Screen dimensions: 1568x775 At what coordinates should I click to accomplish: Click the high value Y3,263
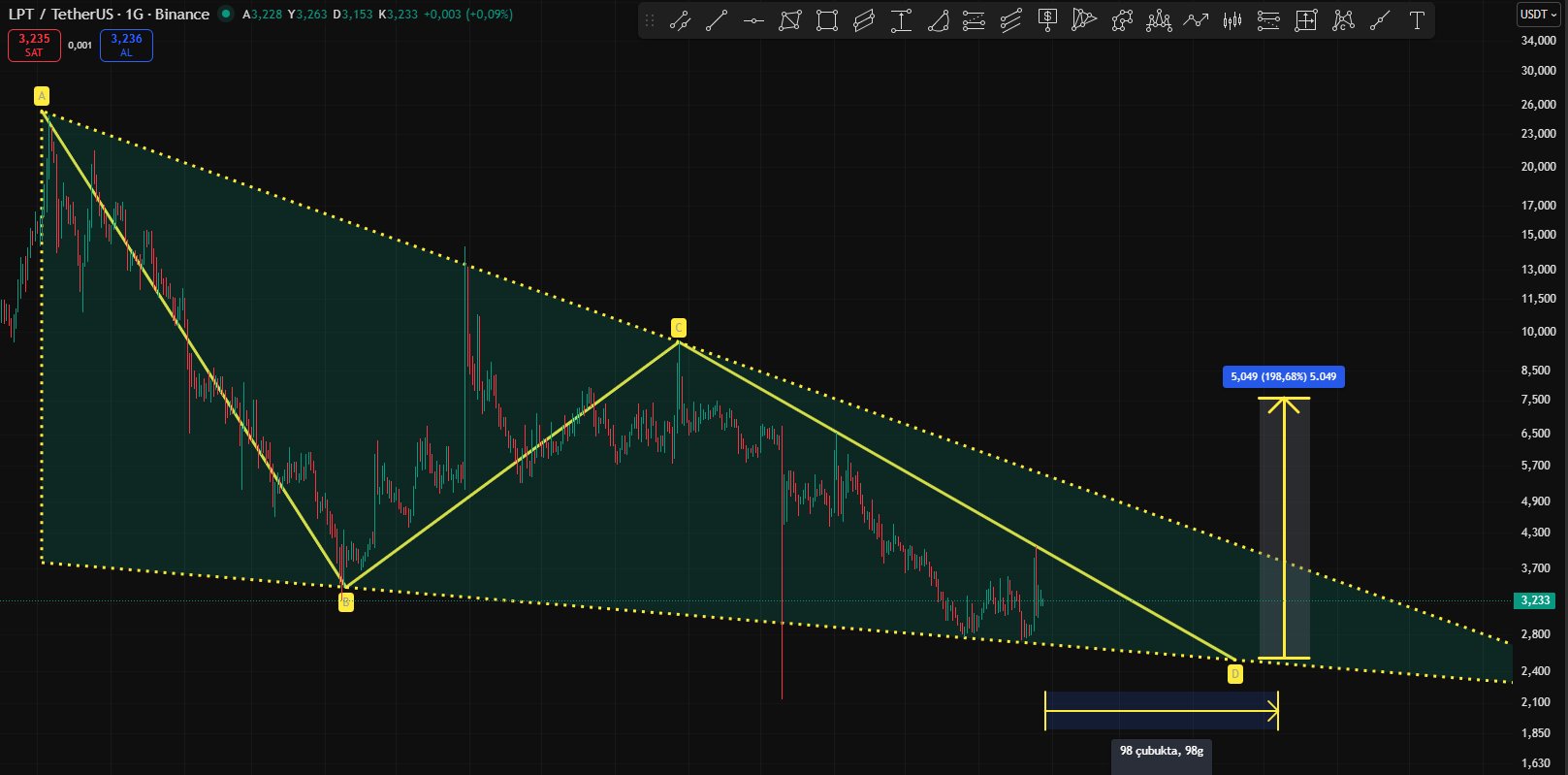pos(307,15)
